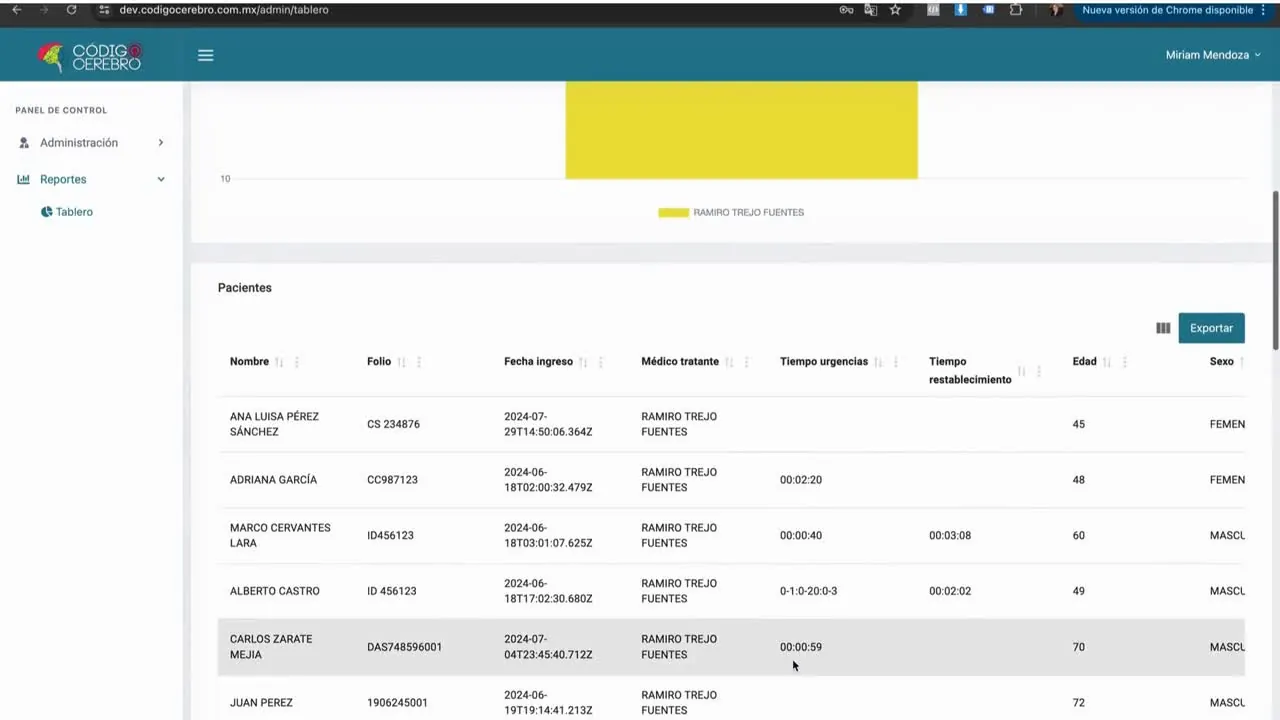Screen dimensions: 1280x720
Task: Click JUAN PEREZ name cell
Action: click(x=261, y=703)
